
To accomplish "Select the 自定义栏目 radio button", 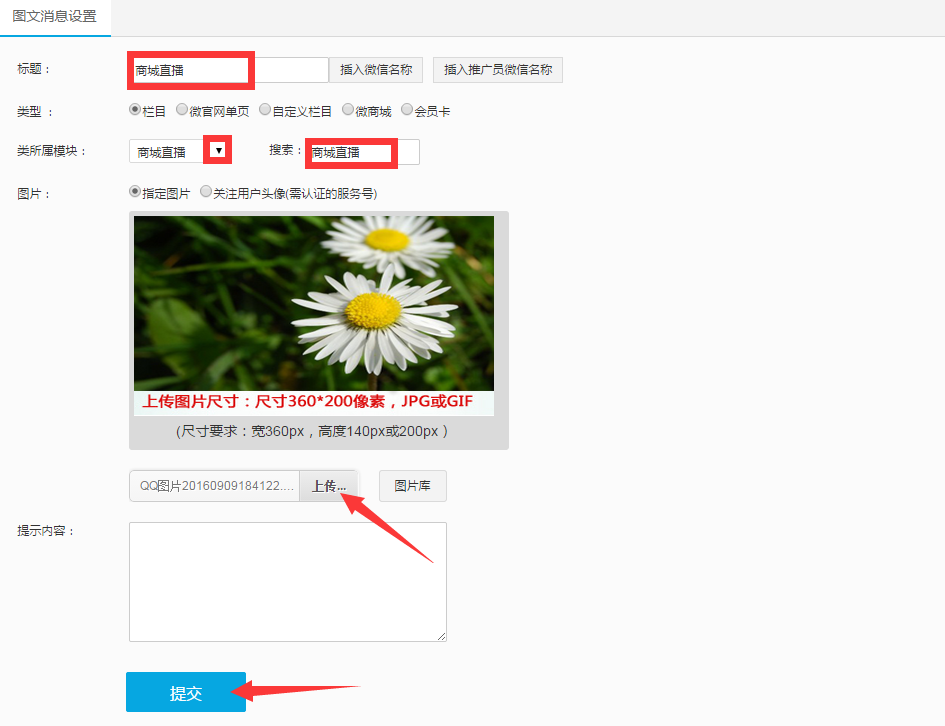I will tap(265, 110).
